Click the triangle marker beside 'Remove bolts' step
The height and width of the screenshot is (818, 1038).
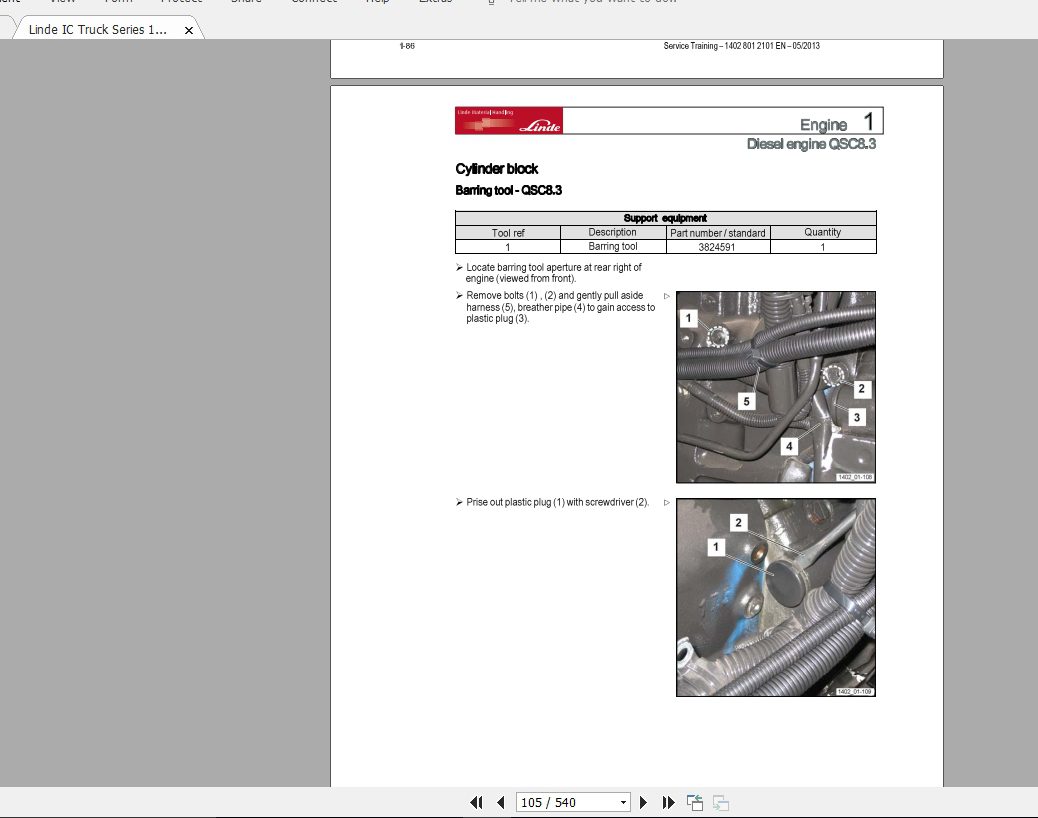[x=667, y=296]
